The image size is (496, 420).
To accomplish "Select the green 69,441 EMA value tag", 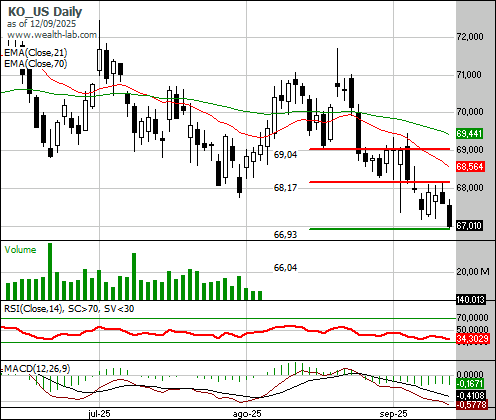I will point(469,134).
